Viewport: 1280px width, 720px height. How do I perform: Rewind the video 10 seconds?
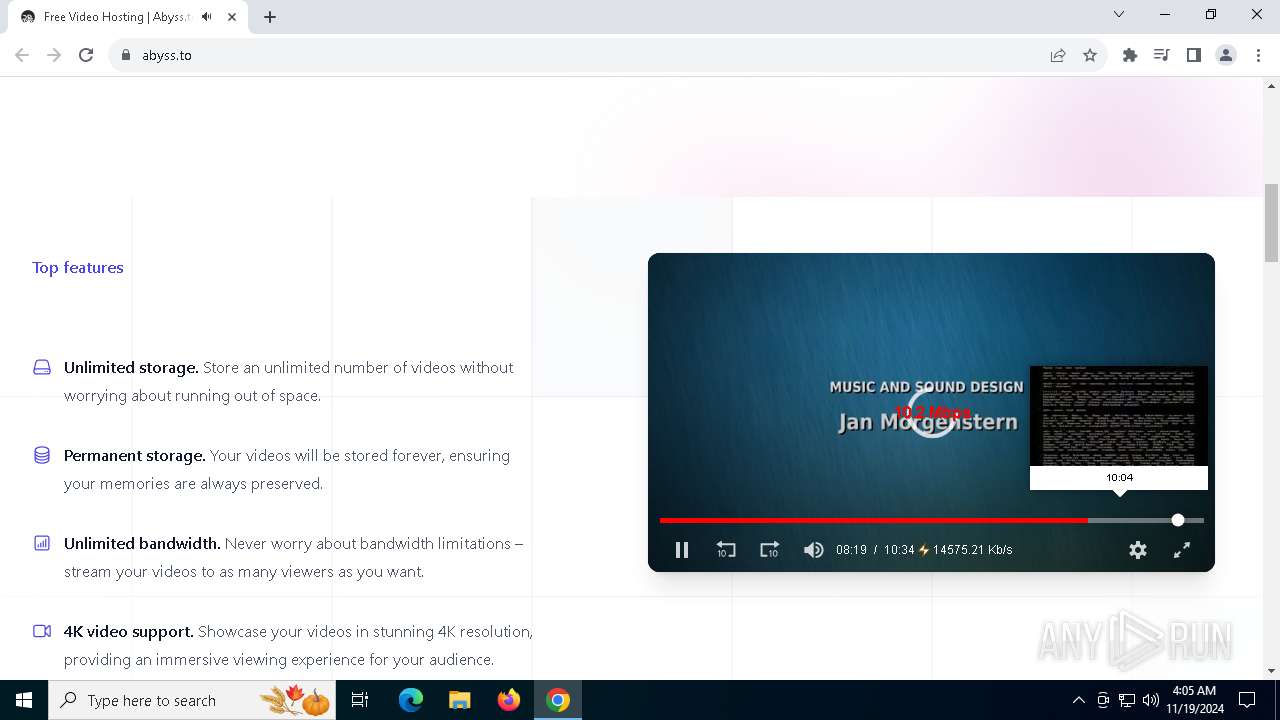tap(726, 550)
